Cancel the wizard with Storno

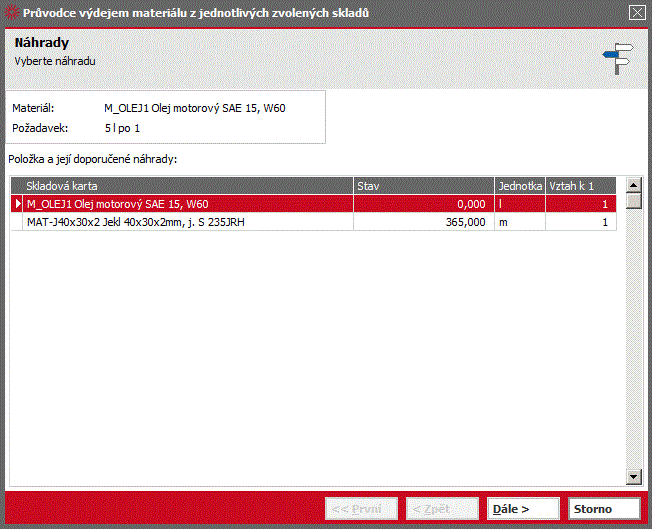point(604,509)
